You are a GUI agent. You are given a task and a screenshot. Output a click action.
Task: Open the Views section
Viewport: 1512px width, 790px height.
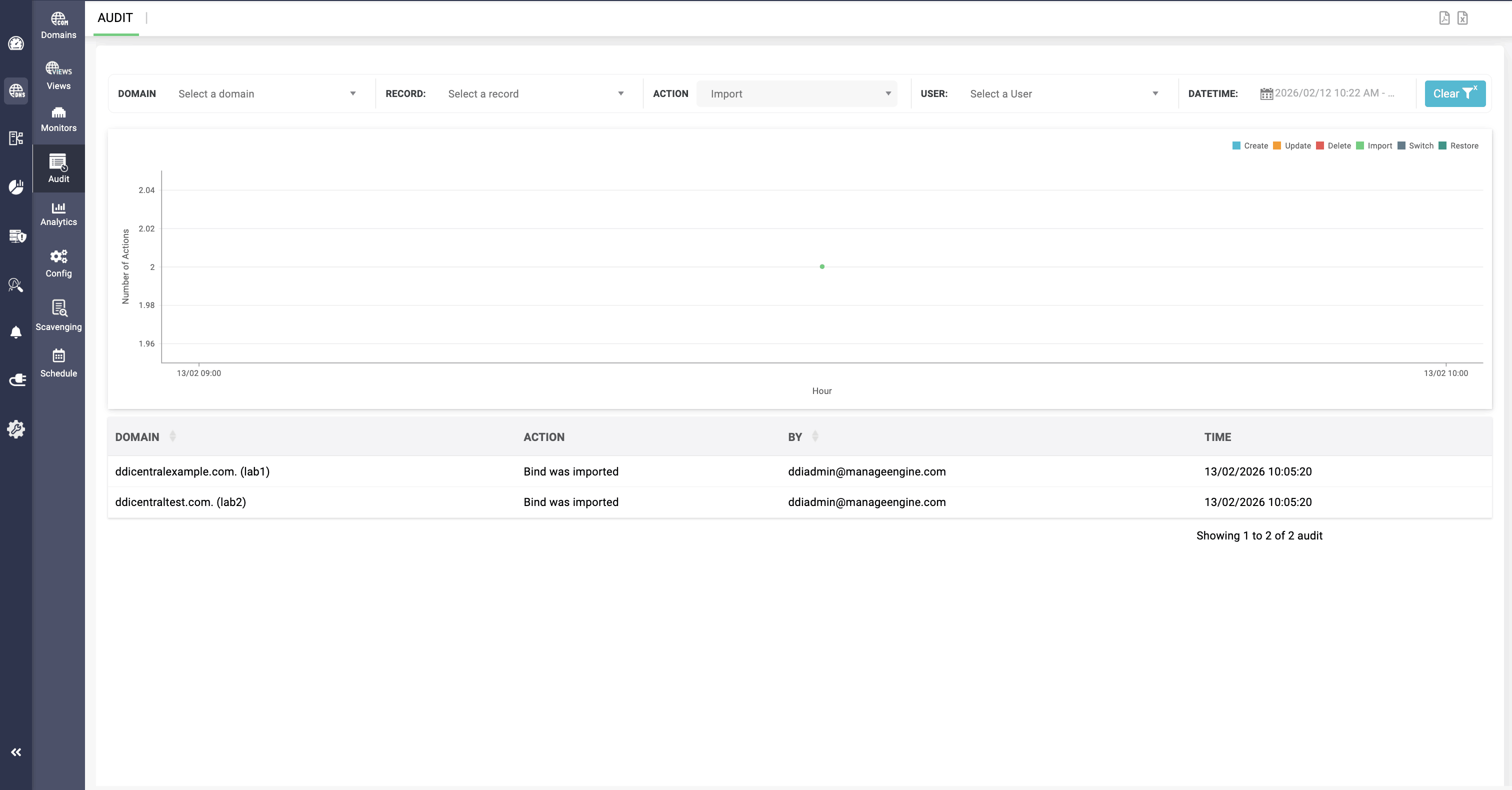click(x=58, y=75)
